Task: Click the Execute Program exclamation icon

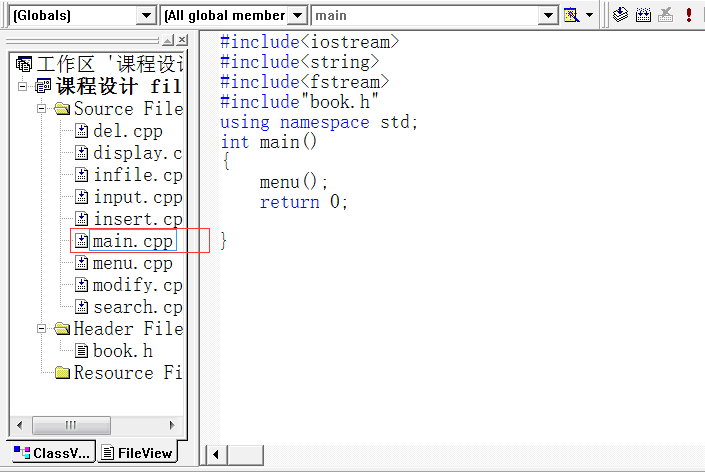Action: [688, 15]
